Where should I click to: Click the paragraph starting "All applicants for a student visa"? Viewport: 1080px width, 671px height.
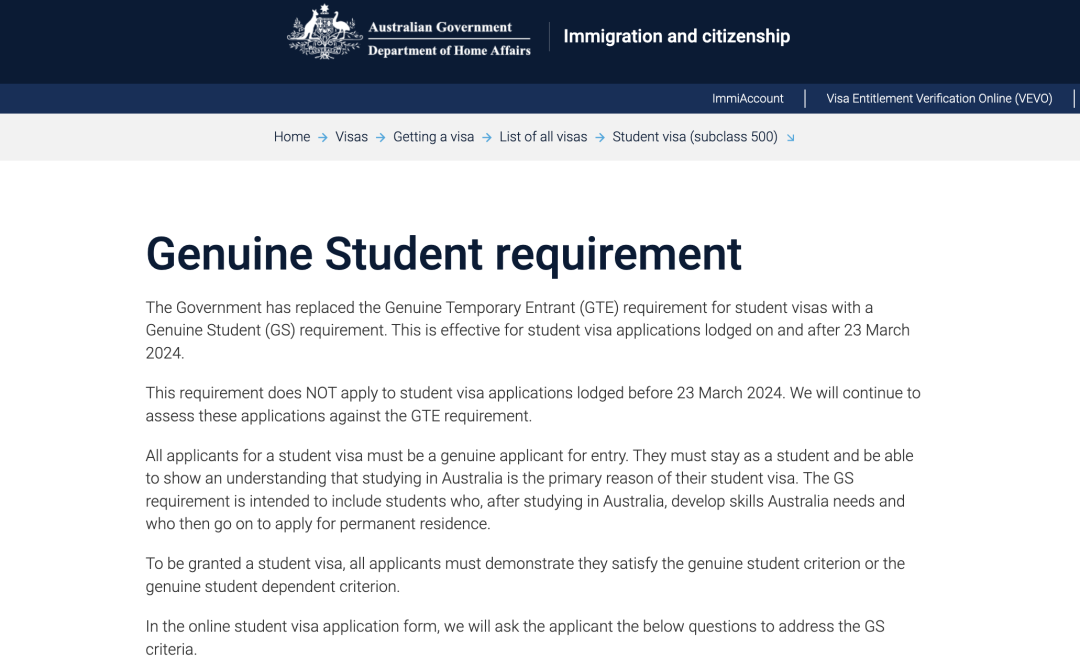(529, 489)
